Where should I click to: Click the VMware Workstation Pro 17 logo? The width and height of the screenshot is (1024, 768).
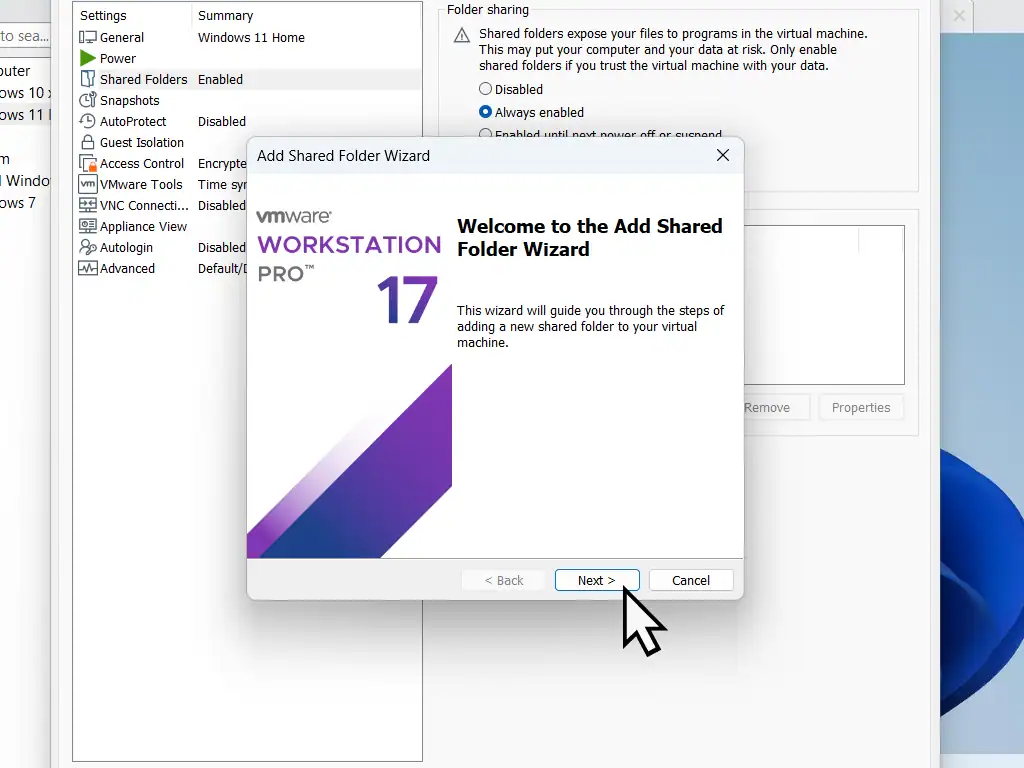[x=349, y=266]
